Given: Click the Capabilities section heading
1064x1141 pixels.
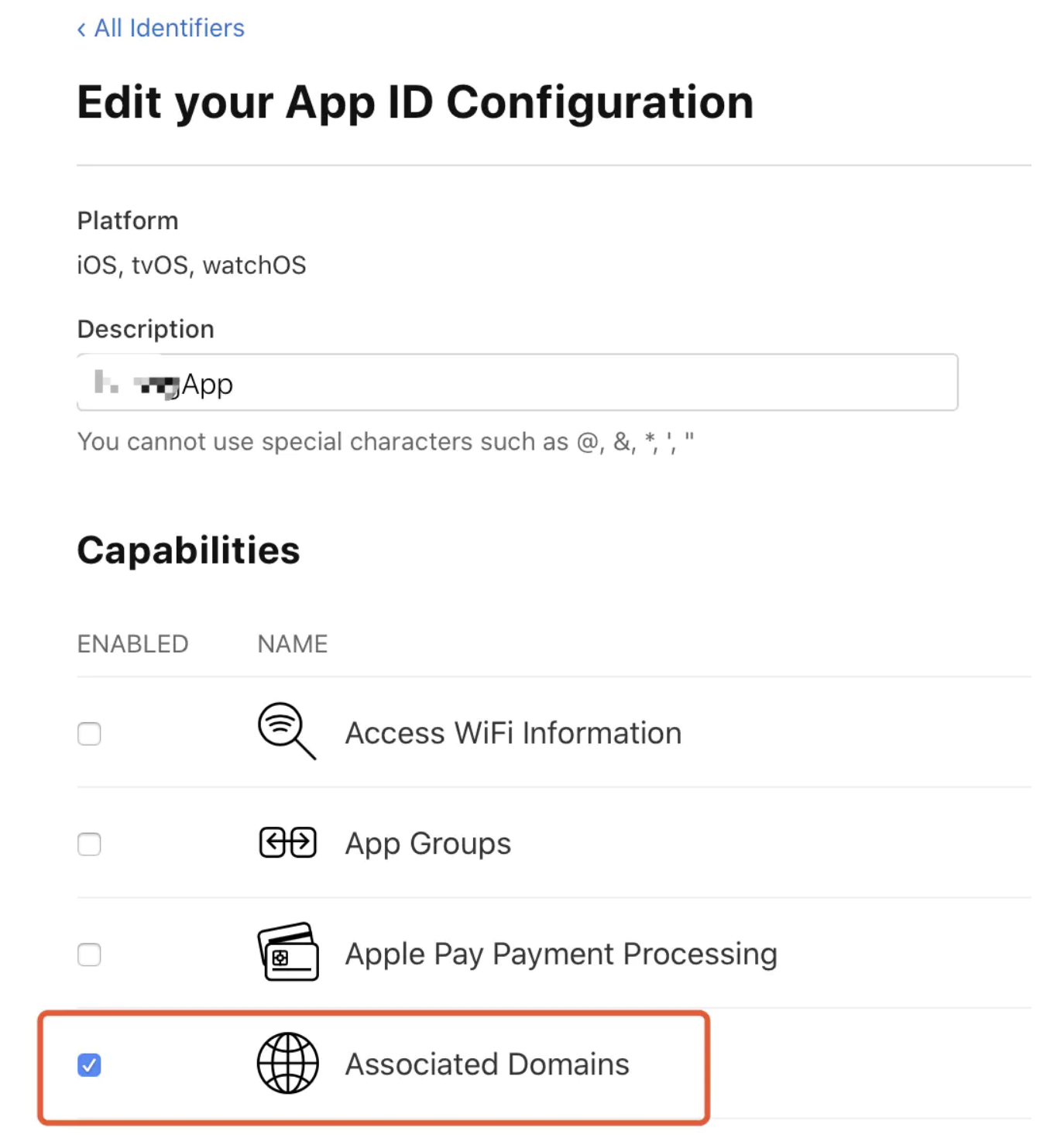Looking at the screenshot, I should click(188, 550).
